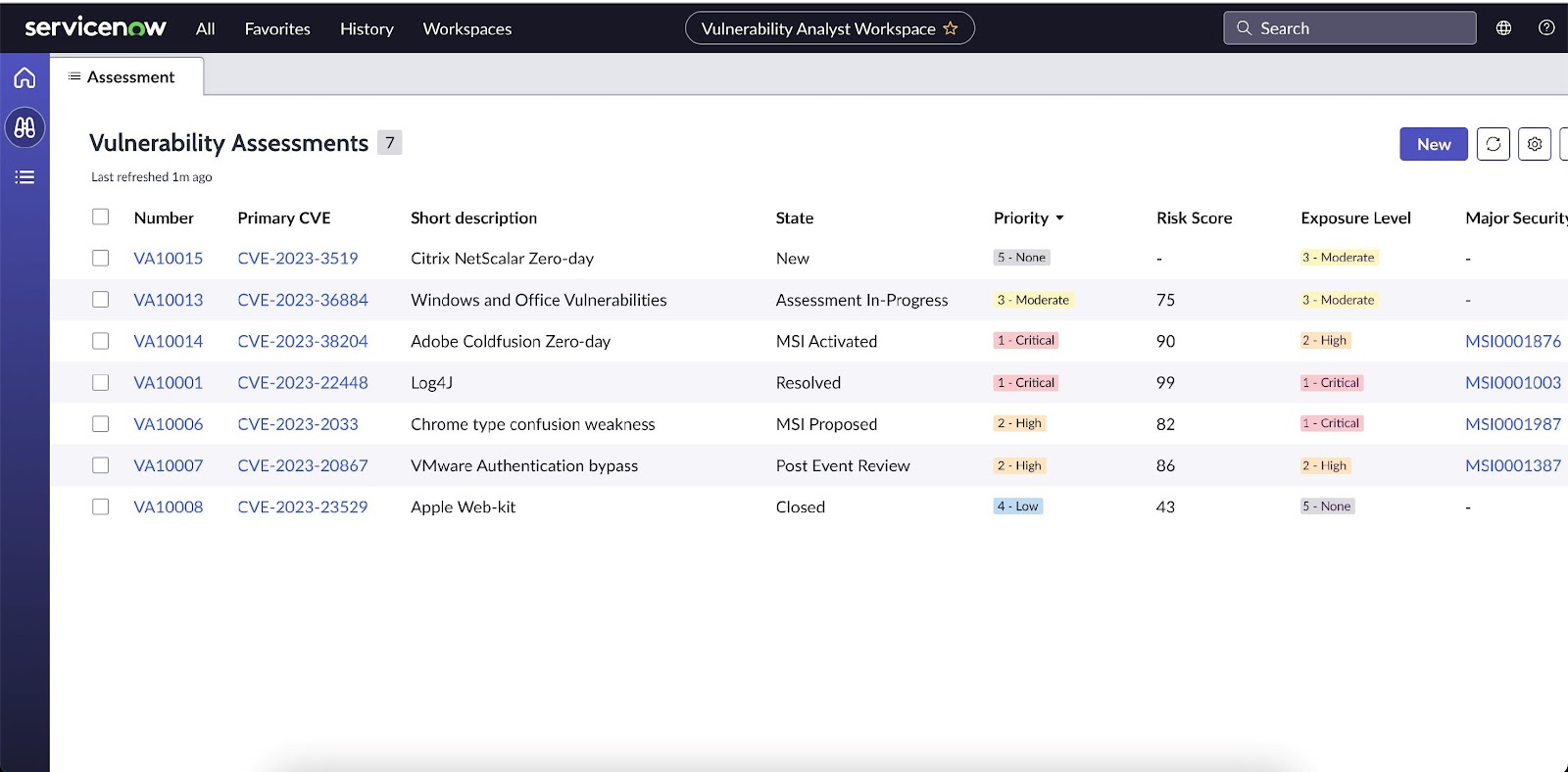Click the State column header

(x=795, y=217)
